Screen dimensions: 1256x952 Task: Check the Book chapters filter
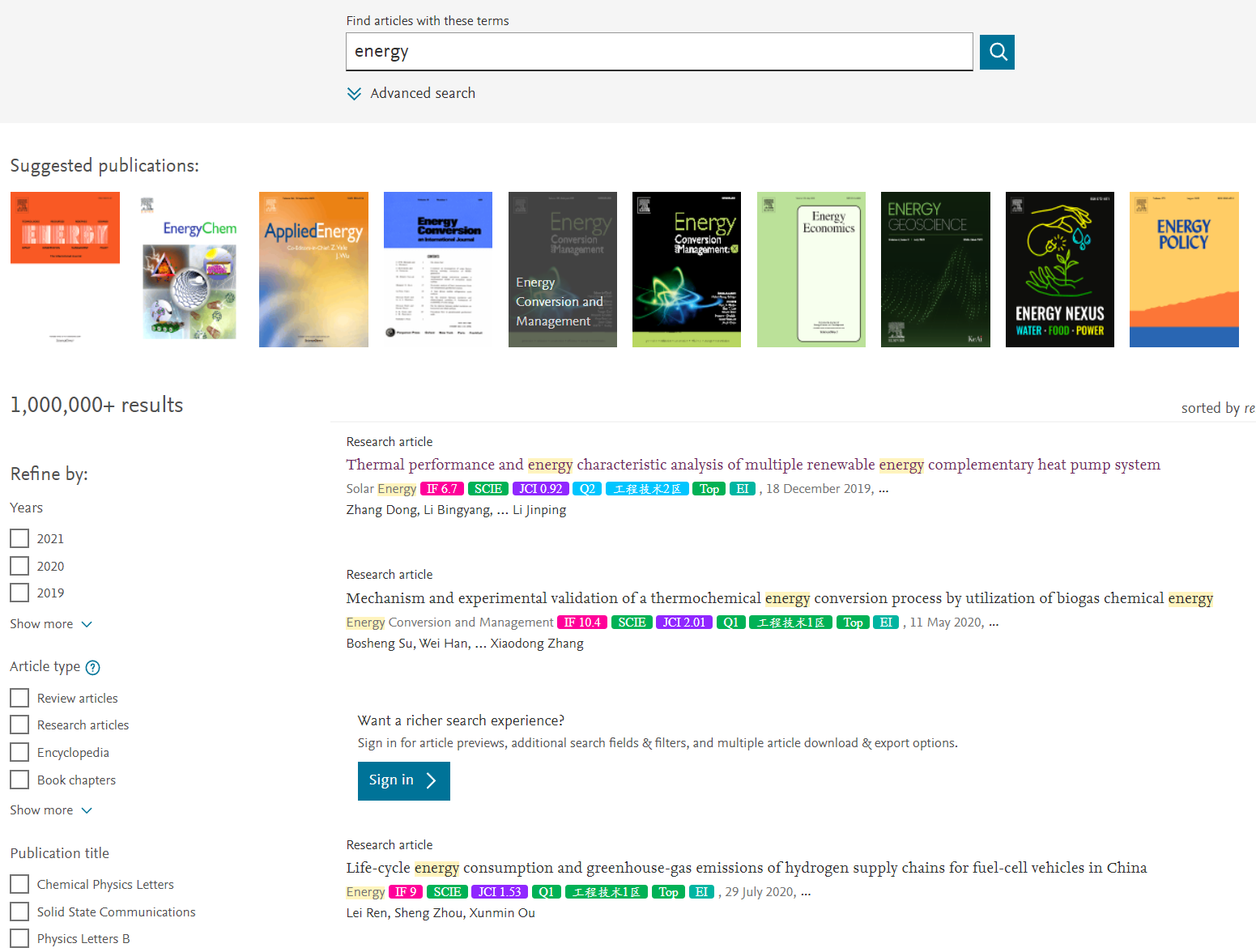[19, 779]
